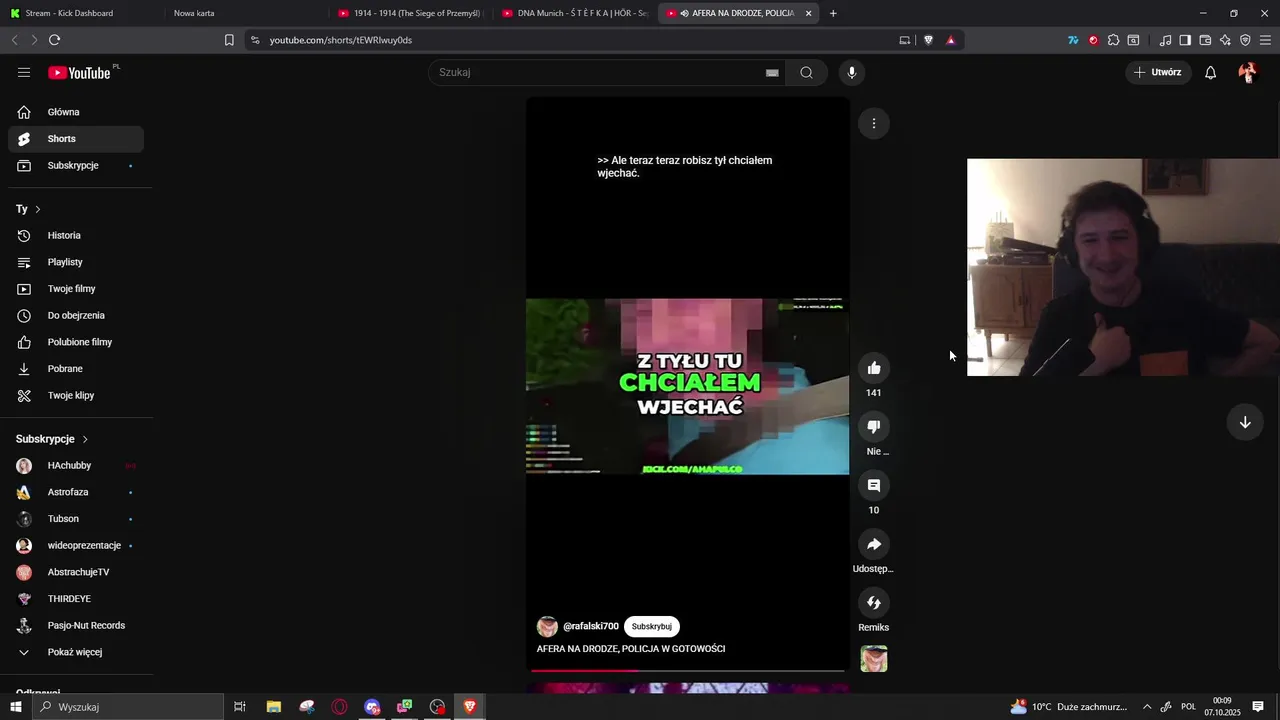Open THIRDEYE channel

point(76,599)
